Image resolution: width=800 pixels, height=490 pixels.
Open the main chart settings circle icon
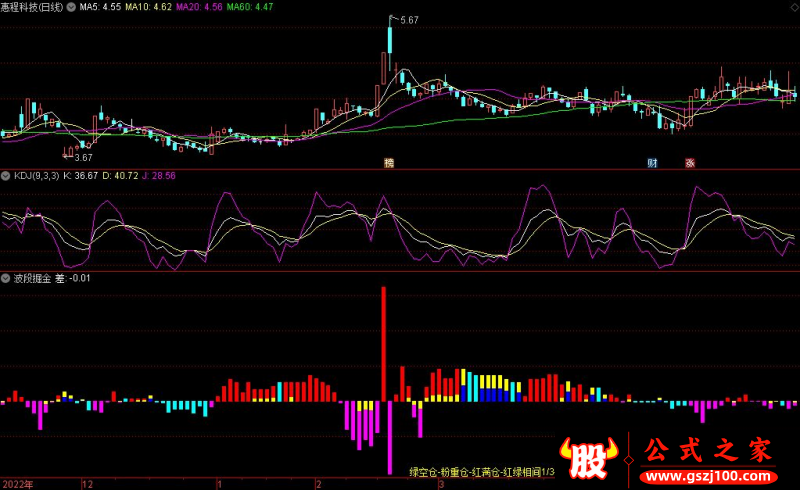pyautogui.click(x=70, y=7)
